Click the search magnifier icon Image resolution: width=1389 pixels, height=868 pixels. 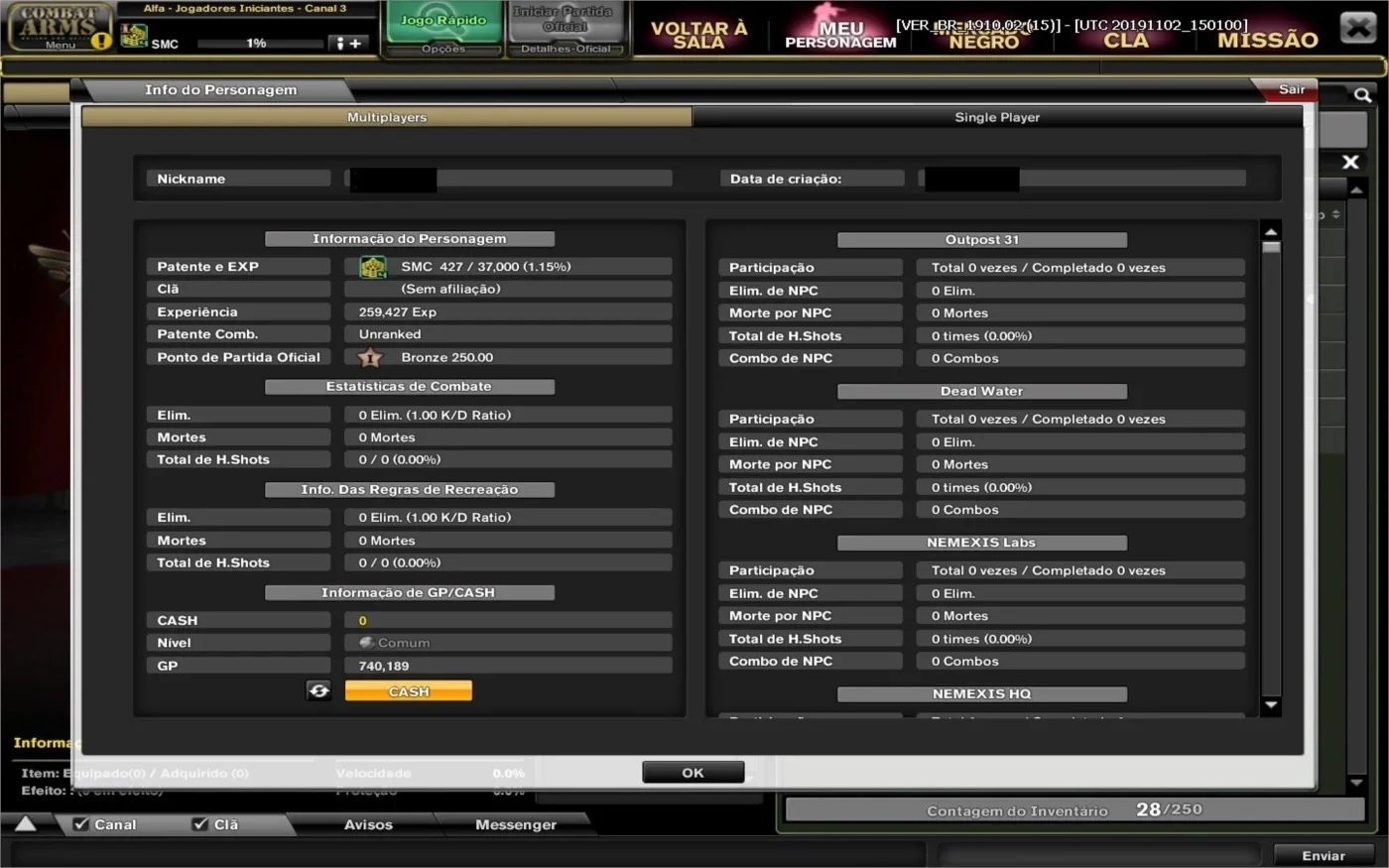[x=1362, y=95]
